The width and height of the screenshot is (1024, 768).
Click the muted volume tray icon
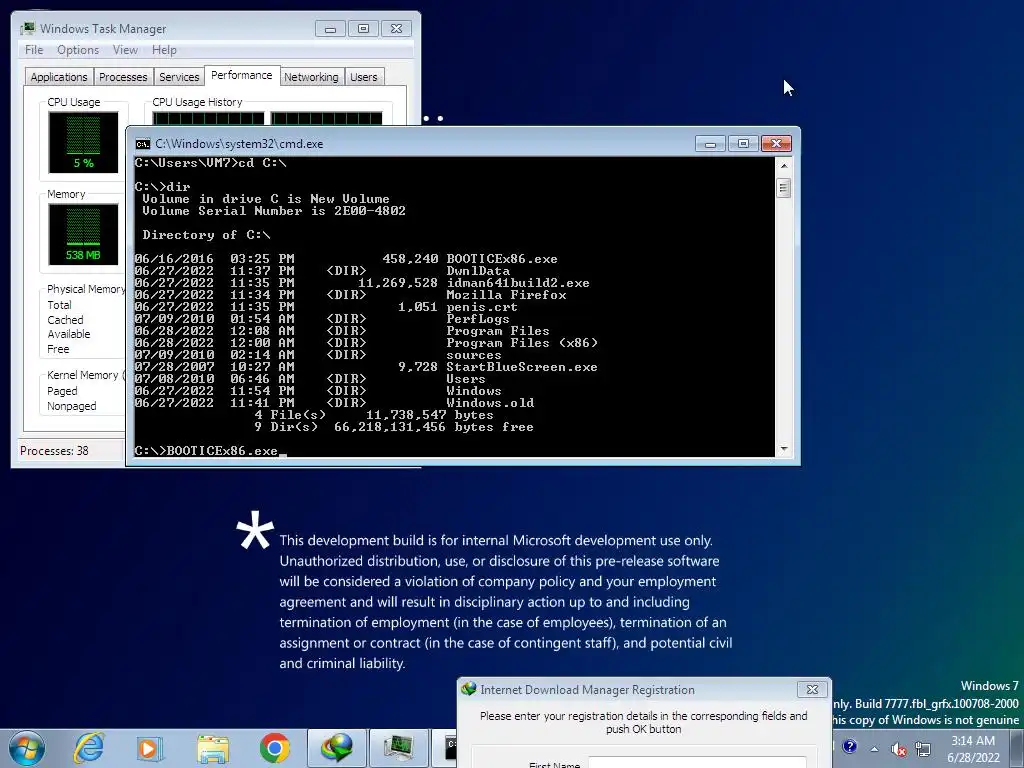[899, 749]
